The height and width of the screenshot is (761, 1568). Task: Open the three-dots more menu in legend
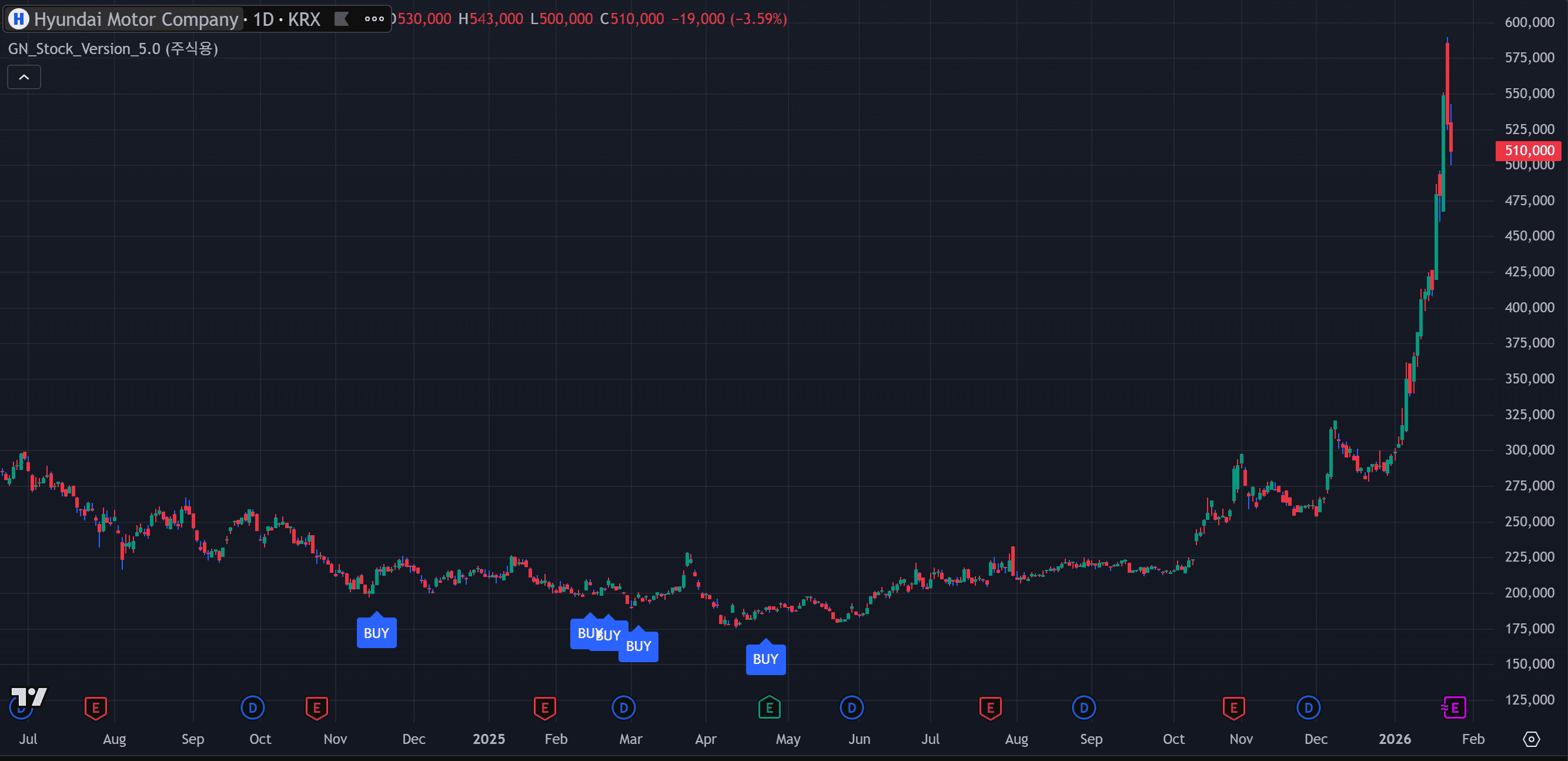pos(375,19)
